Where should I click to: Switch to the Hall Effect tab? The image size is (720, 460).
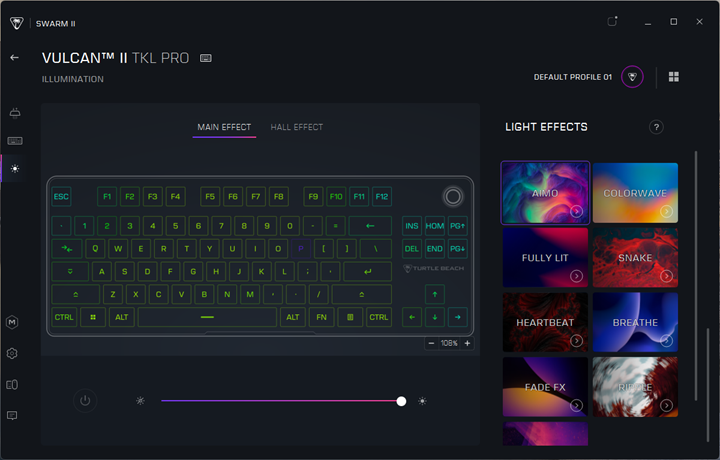296,127
